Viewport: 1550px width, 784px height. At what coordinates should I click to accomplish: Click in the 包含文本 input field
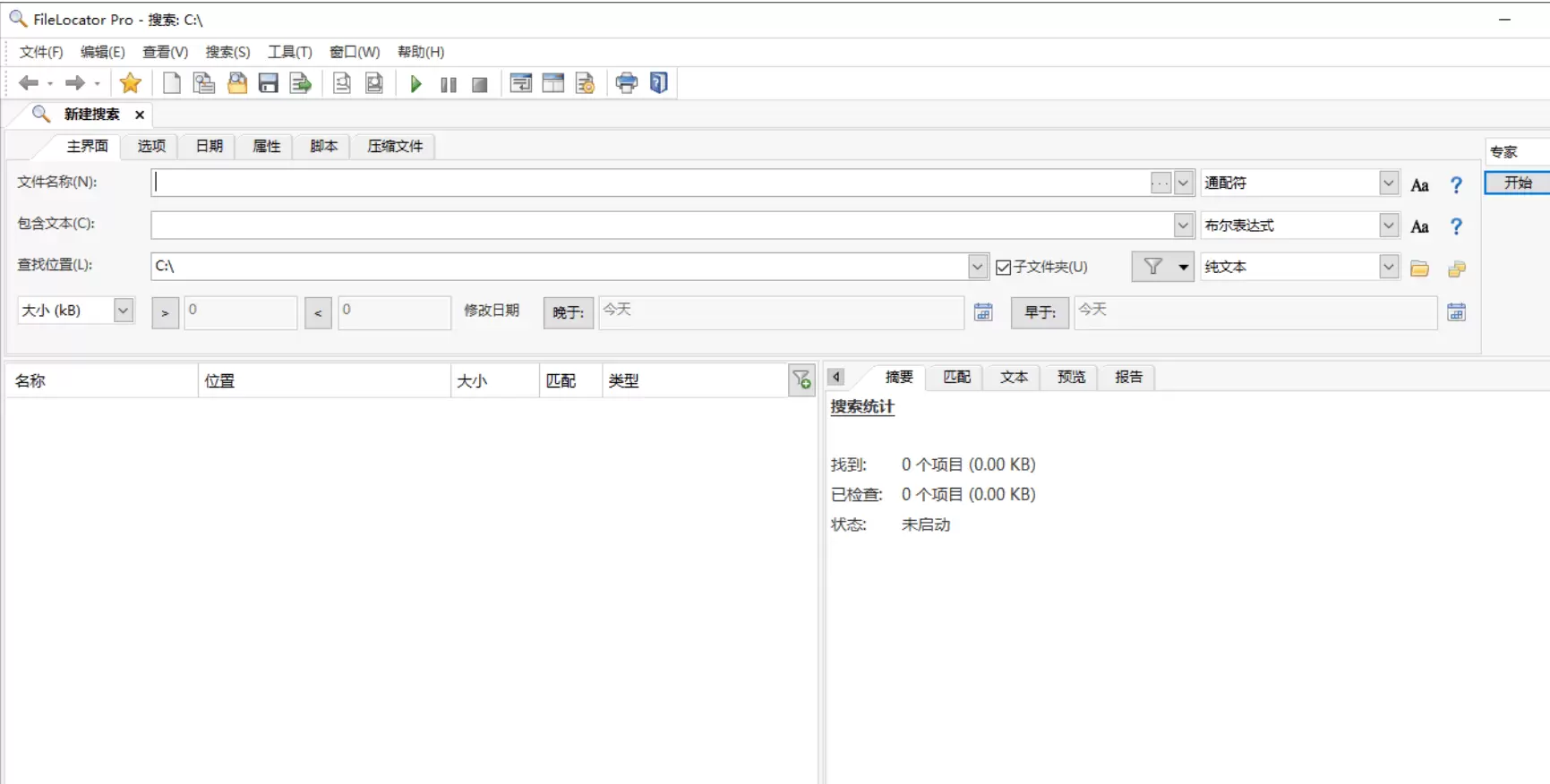click(x=662, y=225)
